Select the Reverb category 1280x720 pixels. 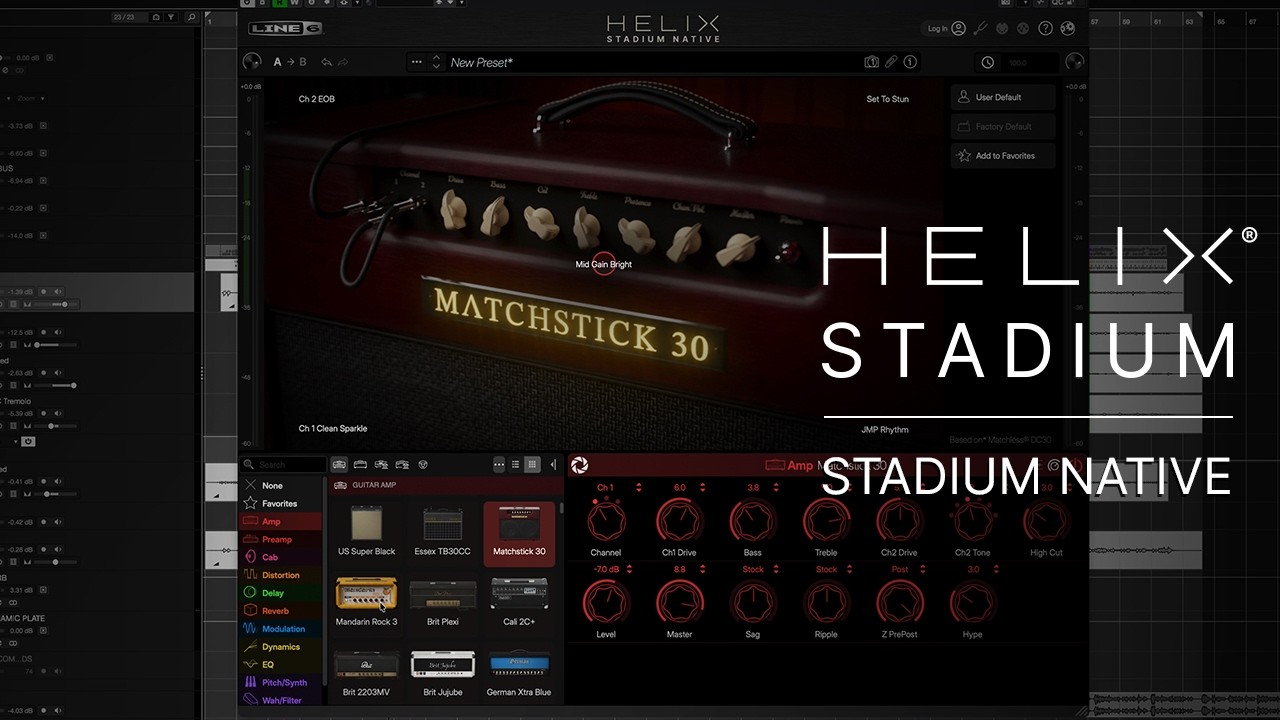pos(281,611)
